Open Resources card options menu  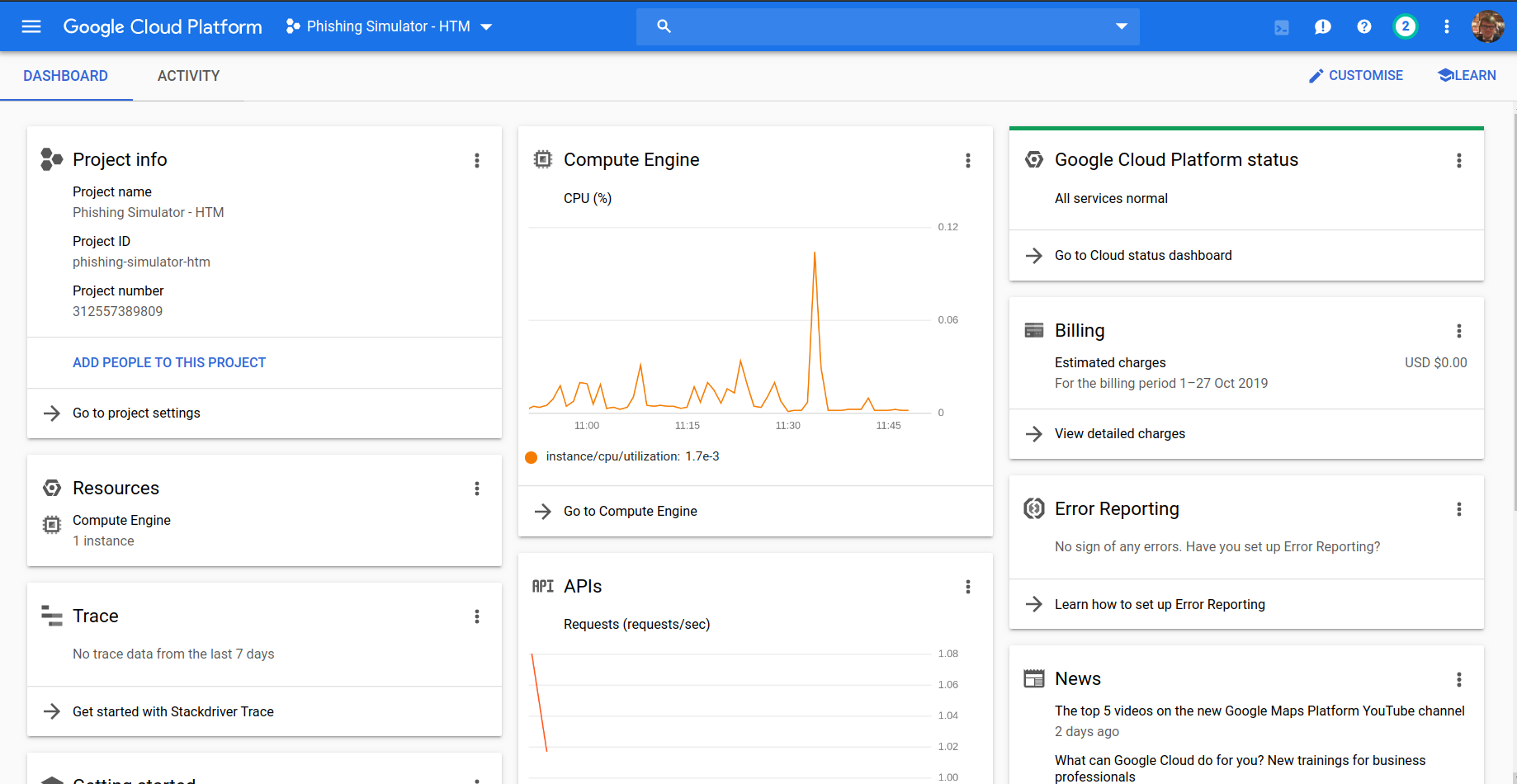477,489
